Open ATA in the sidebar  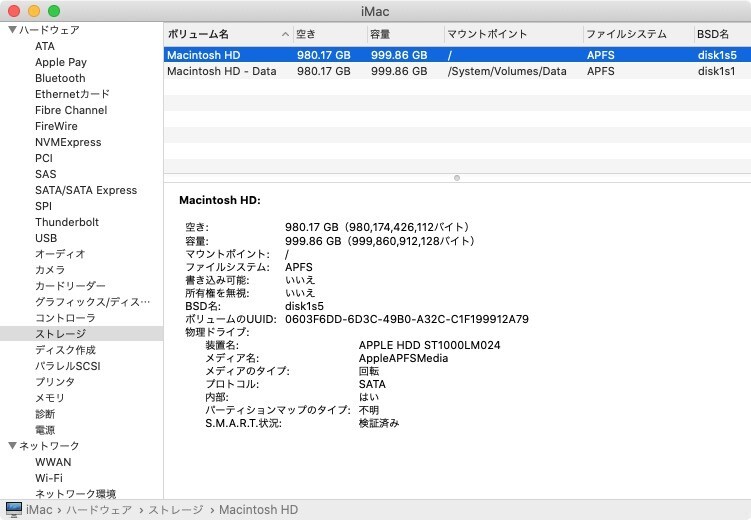pyautogui.click(x=45, y=46)
